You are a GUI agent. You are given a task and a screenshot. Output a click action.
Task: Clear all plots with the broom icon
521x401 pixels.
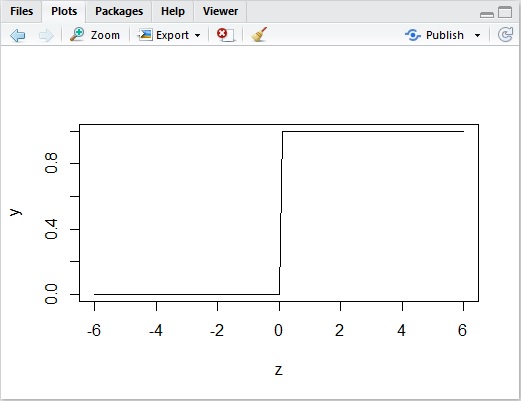click(x=259, y=34)
